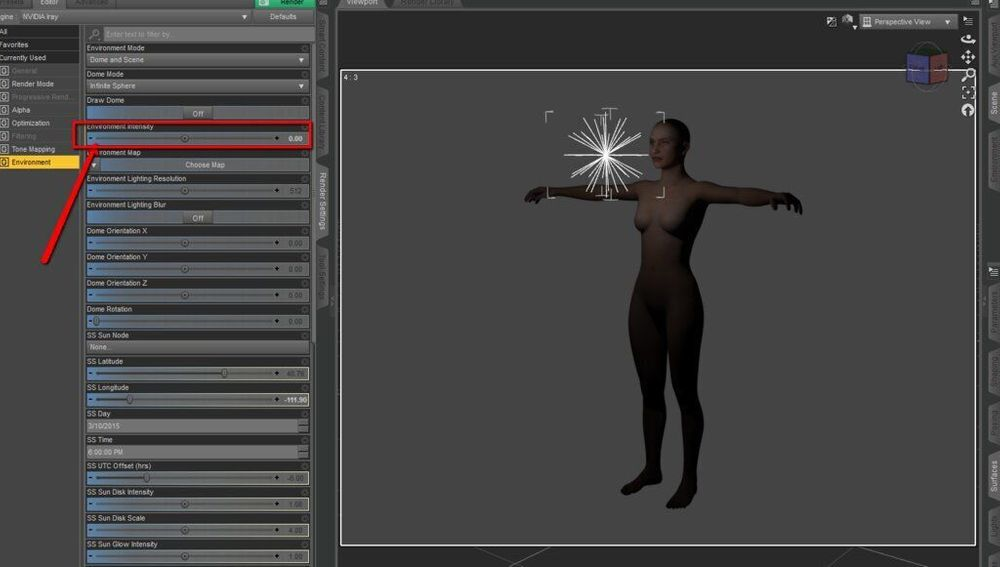Image resolution: width=1000 pixels, height=567 pixels.
Task: Click the red-blue view cube
Action: point(927,67)
